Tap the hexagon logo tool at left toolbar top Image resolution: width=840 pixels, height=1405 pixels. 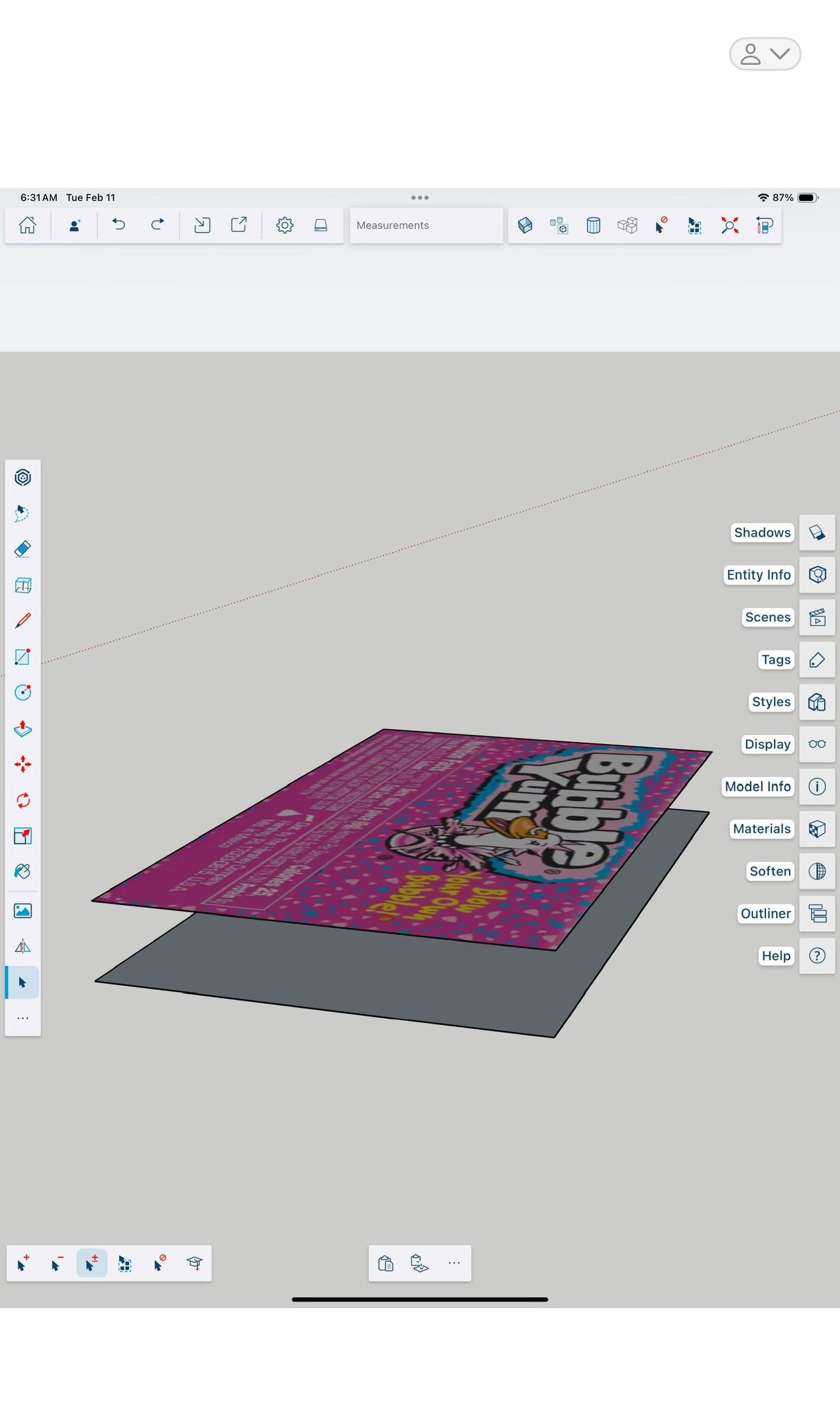[x=23, y=478]
